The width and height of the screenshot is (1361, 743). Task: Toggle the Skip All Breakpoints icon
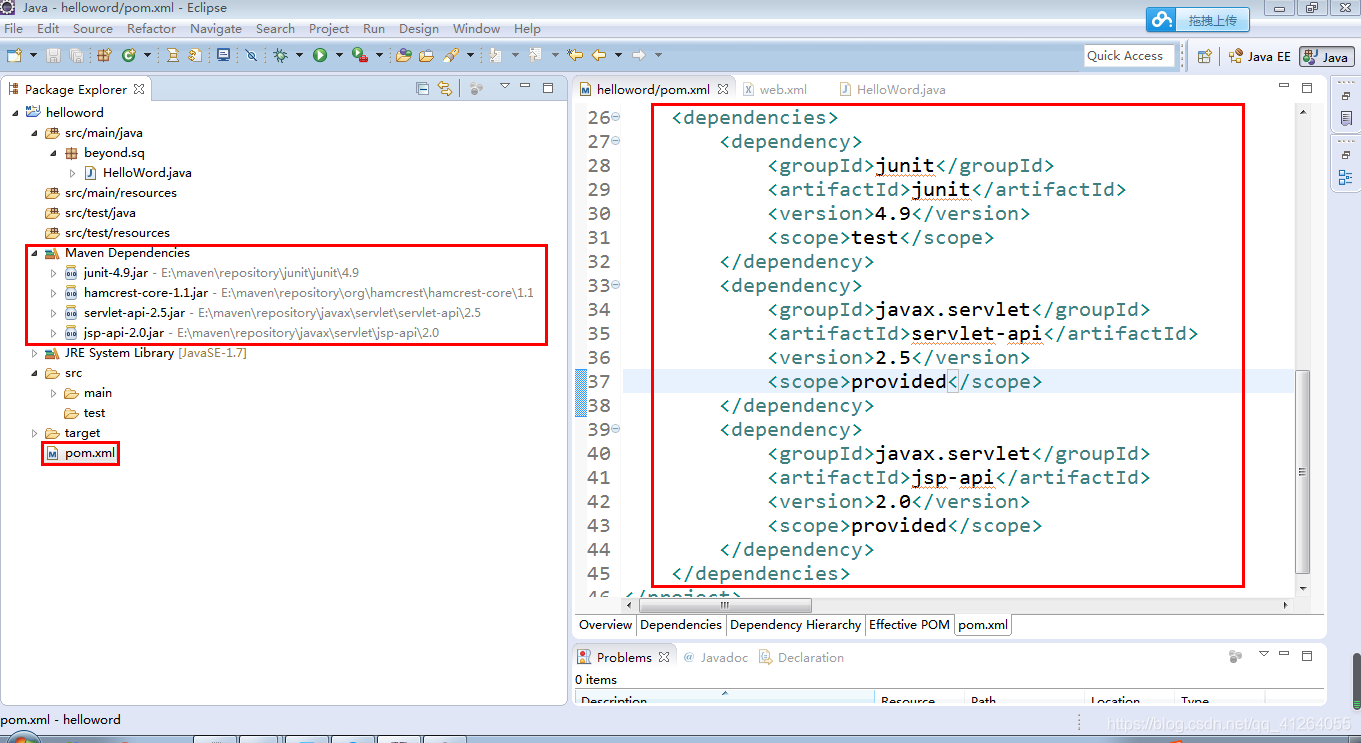point(251,55)
